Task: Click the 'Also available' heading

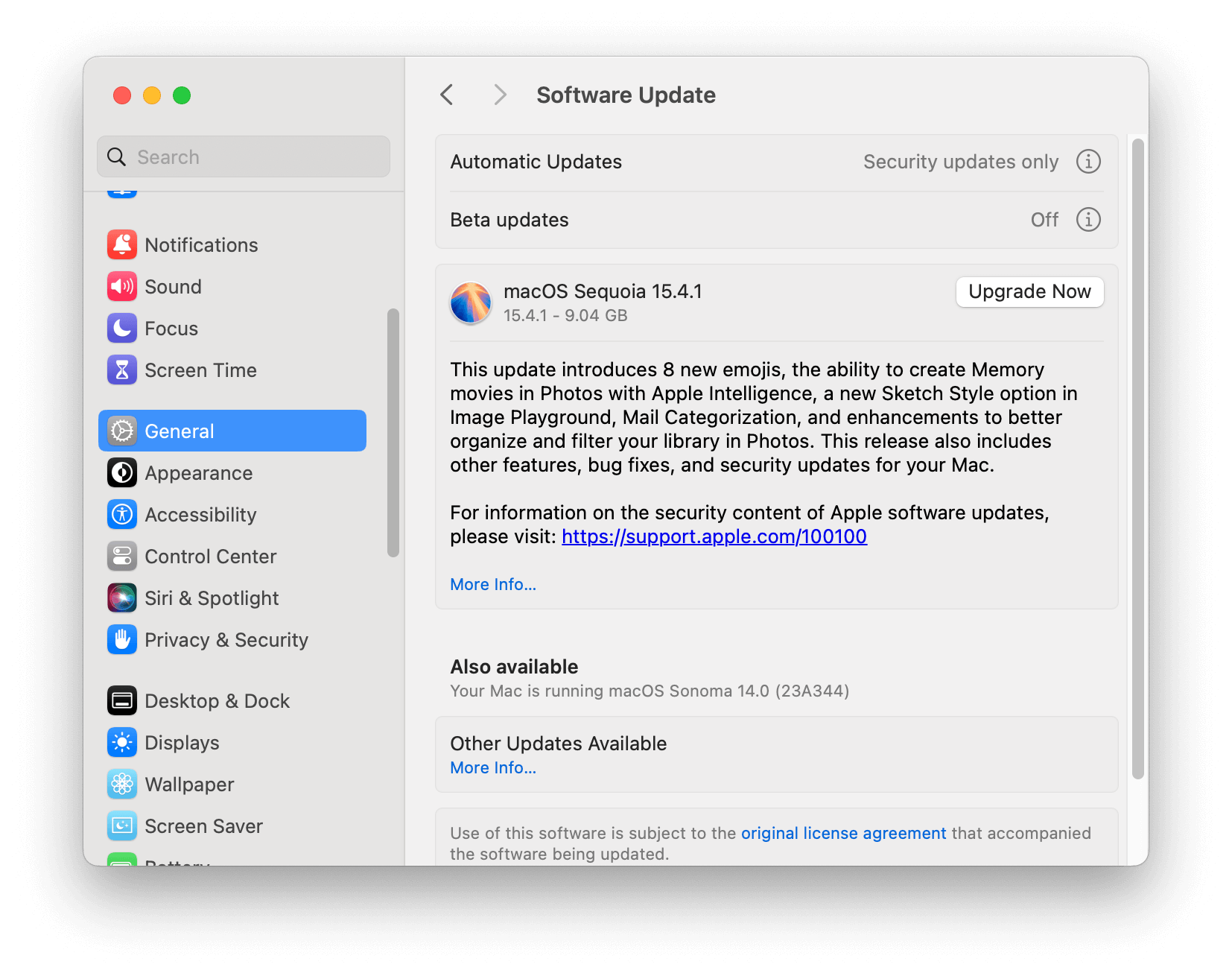Action: (x=514, y=667)
